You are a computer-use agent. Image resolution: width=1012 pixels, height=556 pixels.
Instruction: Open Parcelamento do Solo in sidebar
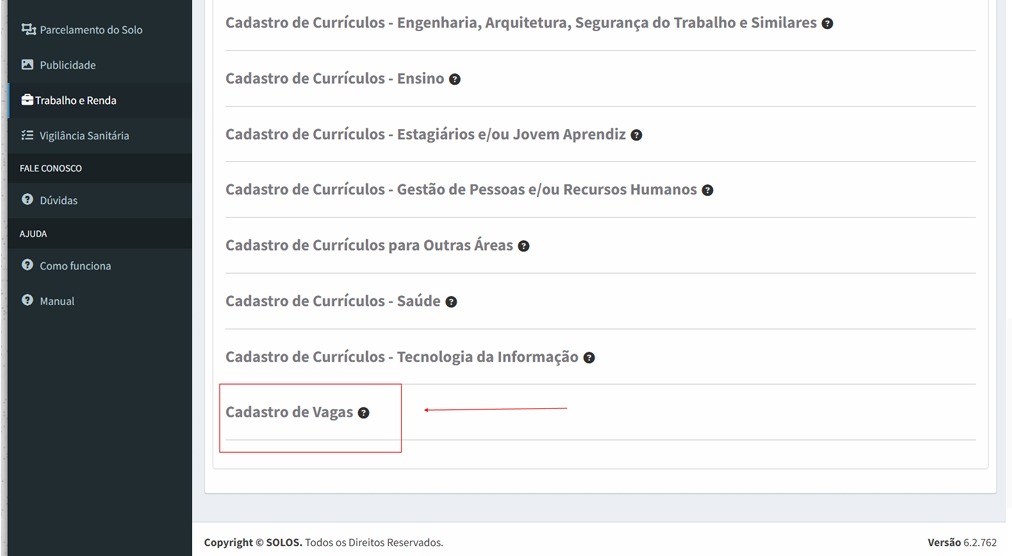(90, 30)
